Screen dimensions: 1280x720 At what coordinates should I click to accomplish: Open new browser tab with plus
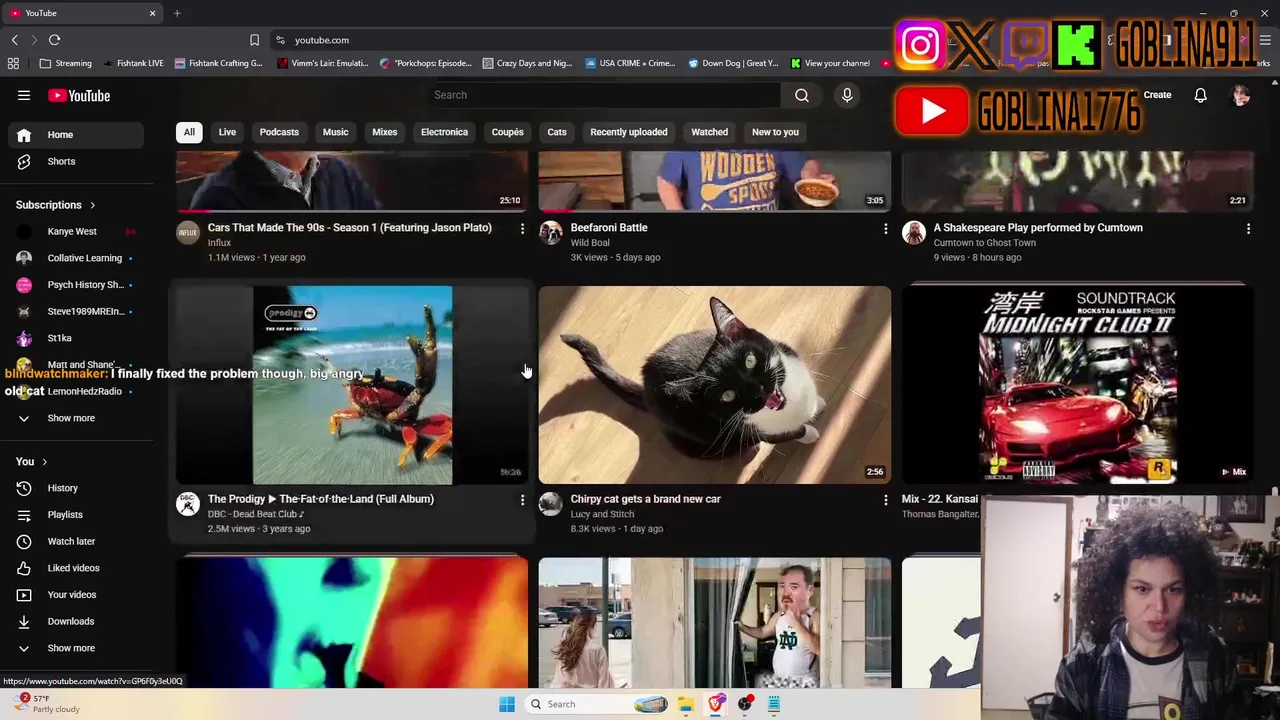177,13
